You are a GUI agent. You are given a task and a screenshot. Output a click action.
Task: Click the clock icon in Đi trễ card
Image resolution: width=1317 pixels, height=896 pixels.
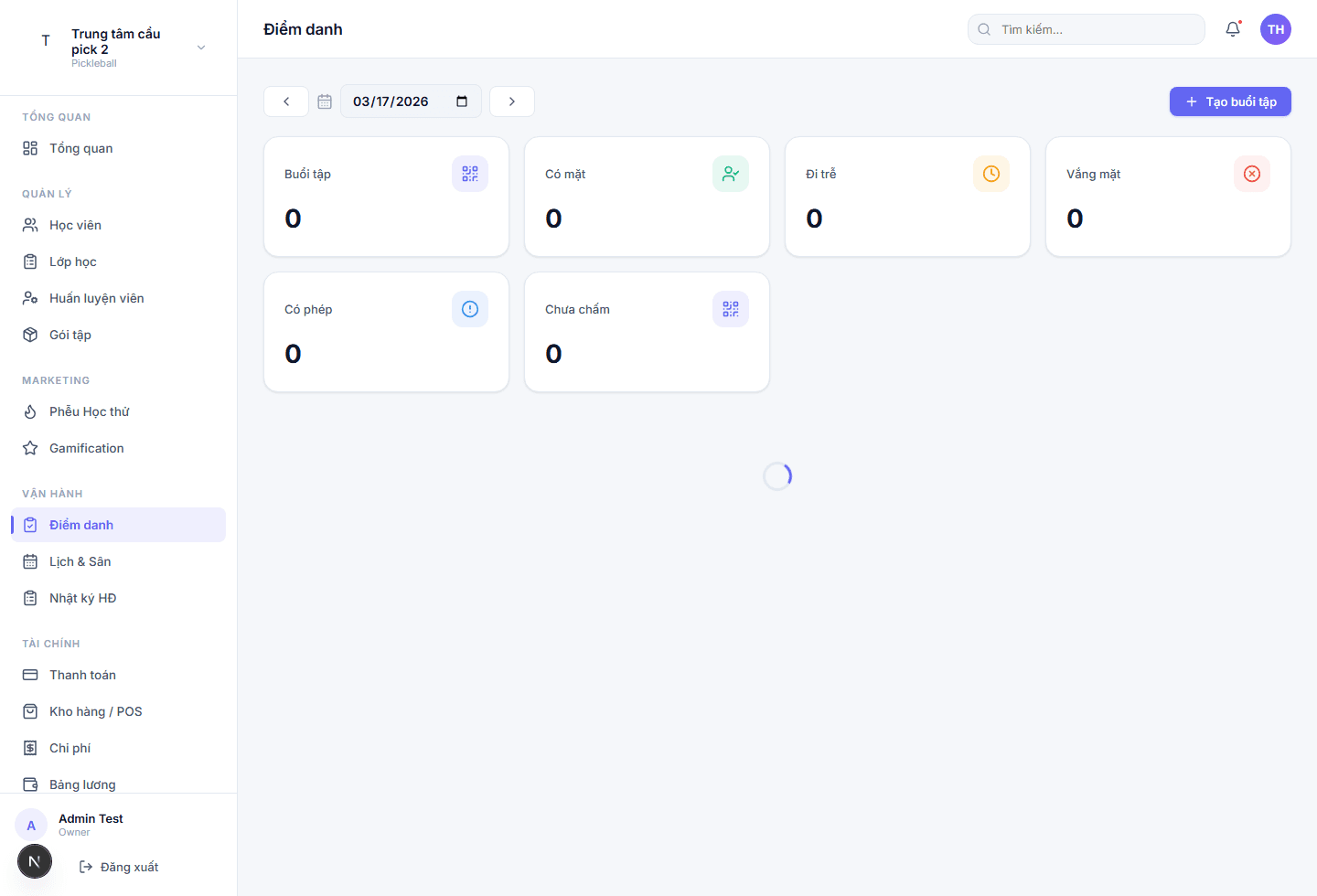point(990,174)
